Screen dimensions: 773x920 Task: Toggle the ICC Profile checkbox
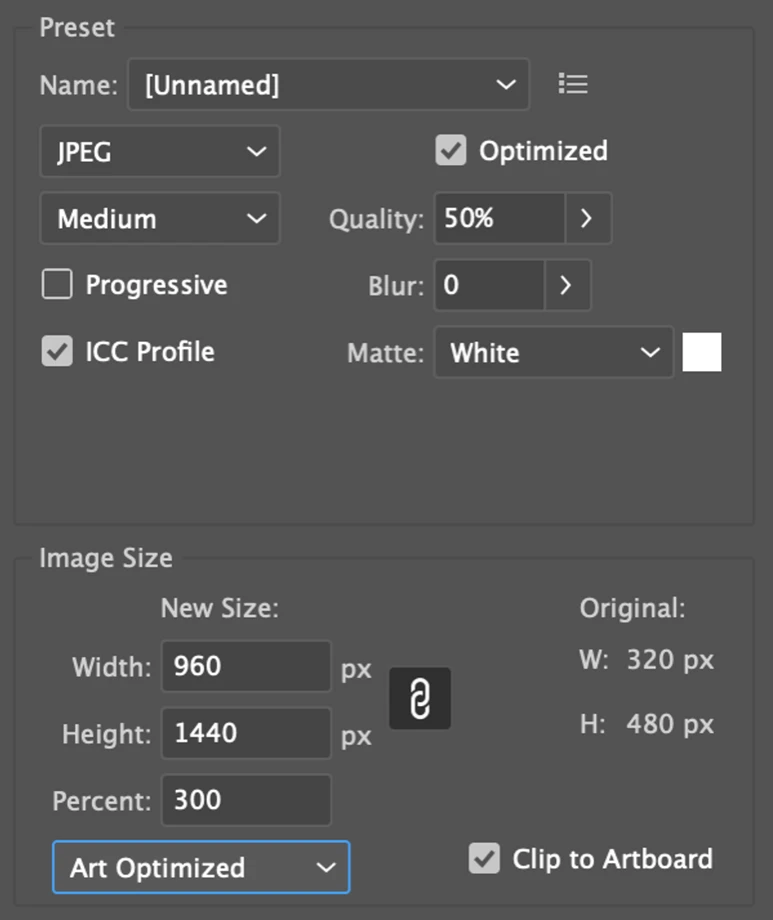(x=57, y=351)
